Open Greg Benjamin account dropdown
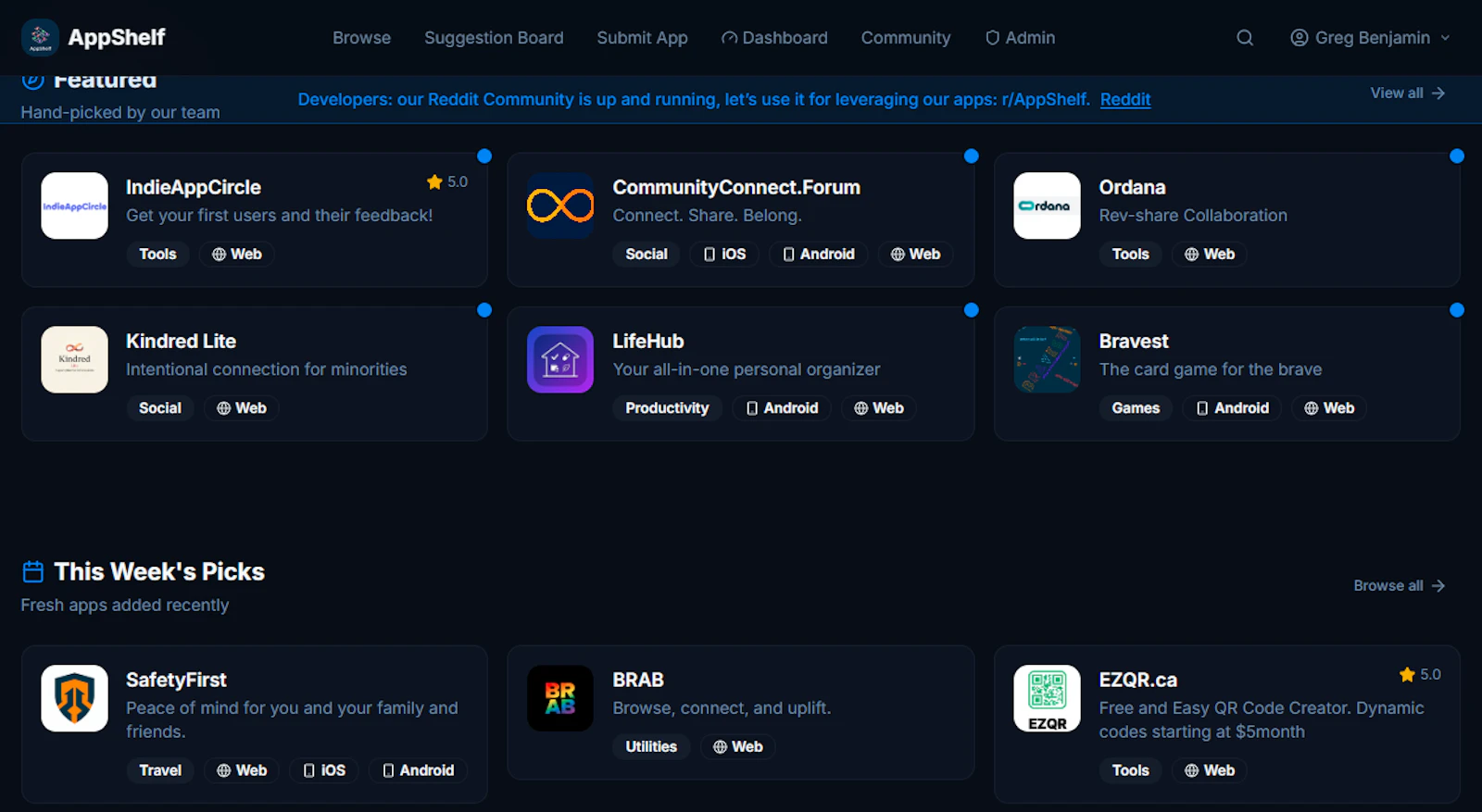1482x812 pixels. (x=1370, y=38)
